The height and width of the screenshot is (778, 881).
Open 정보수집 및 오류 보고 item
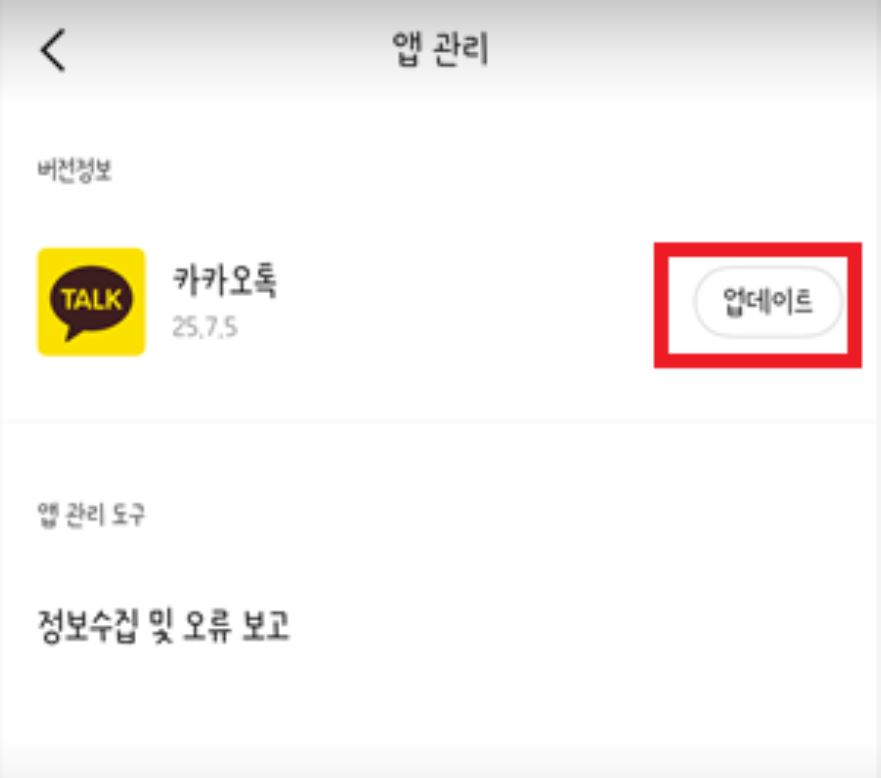coord(440,625)
